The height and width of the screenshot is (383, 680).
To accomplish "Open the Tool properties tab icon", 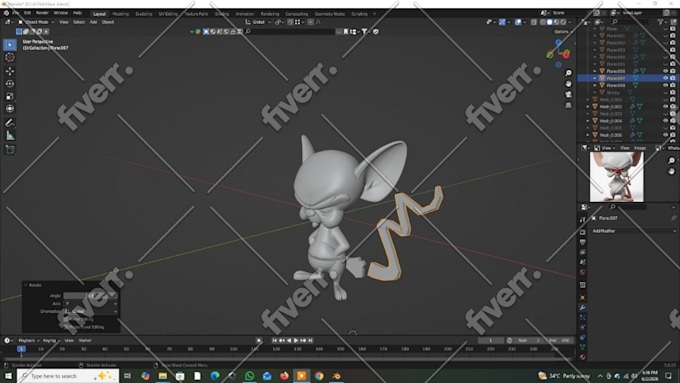I will [x=582, y=220].
